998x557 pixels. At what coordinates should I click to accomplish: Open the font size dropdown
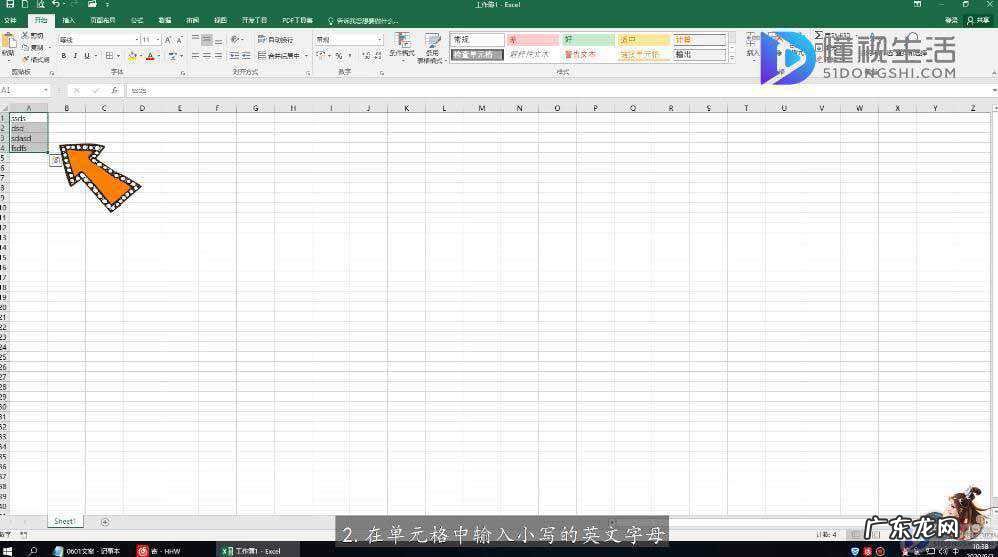[158, 40]
